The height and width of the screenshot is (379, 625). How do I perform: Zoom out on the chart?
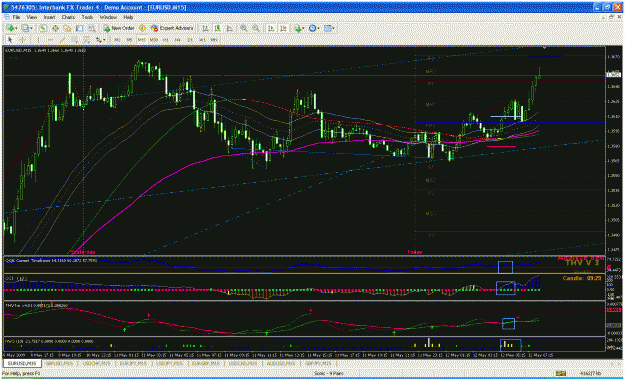(x=256, y=28)
